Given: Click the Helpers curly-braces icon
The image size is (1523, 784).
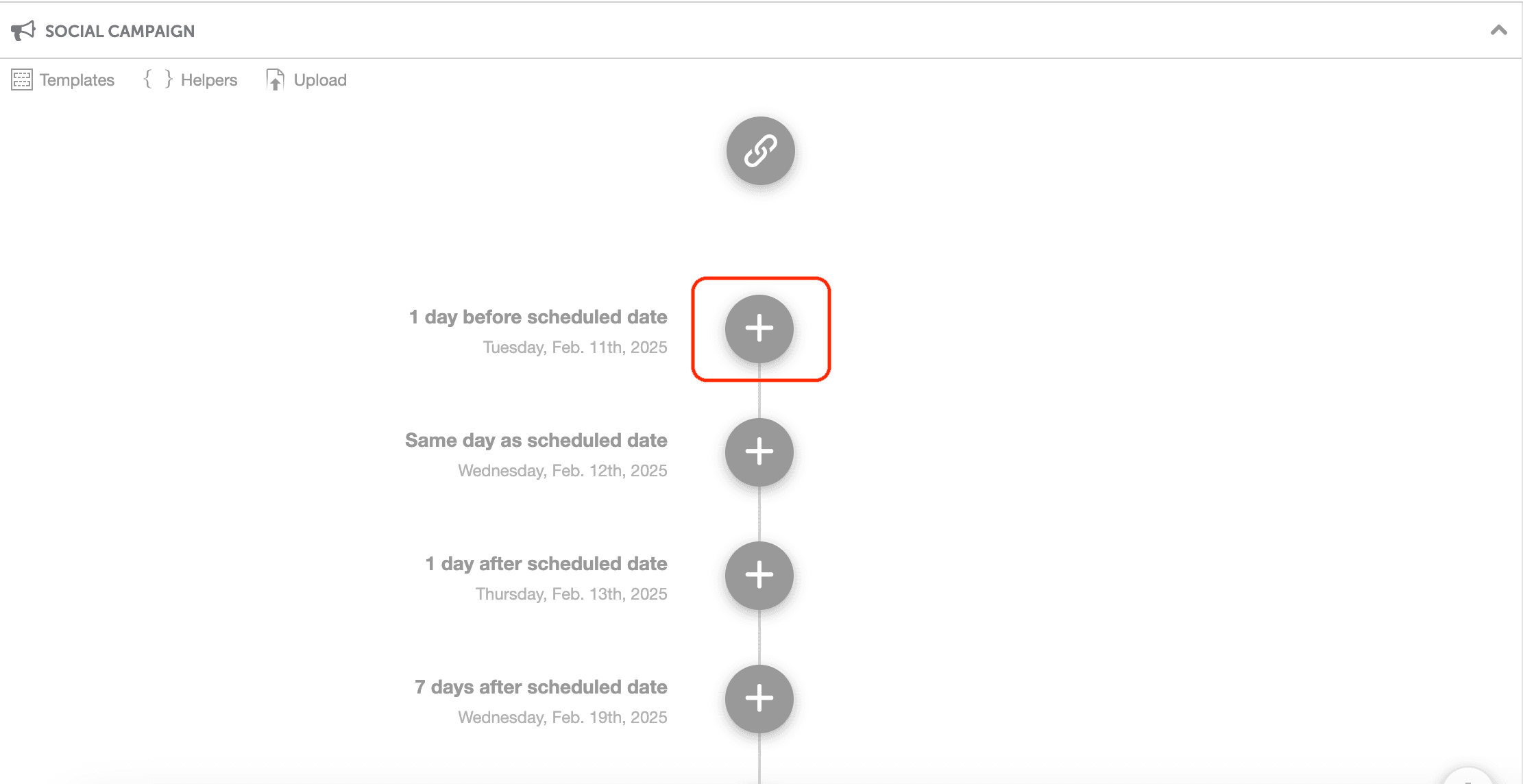Looking at the screenshot, I should [x=156, y=79].
